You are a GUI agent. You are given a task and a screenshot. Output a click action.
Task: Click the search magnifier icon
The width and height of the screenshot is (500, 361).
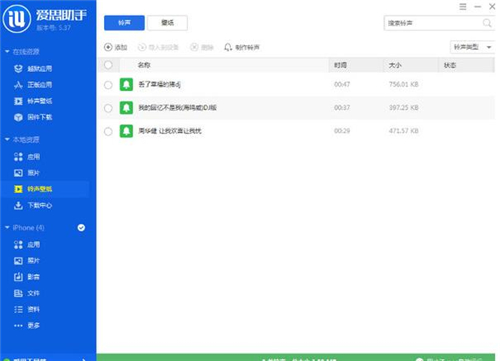[487, 23]
